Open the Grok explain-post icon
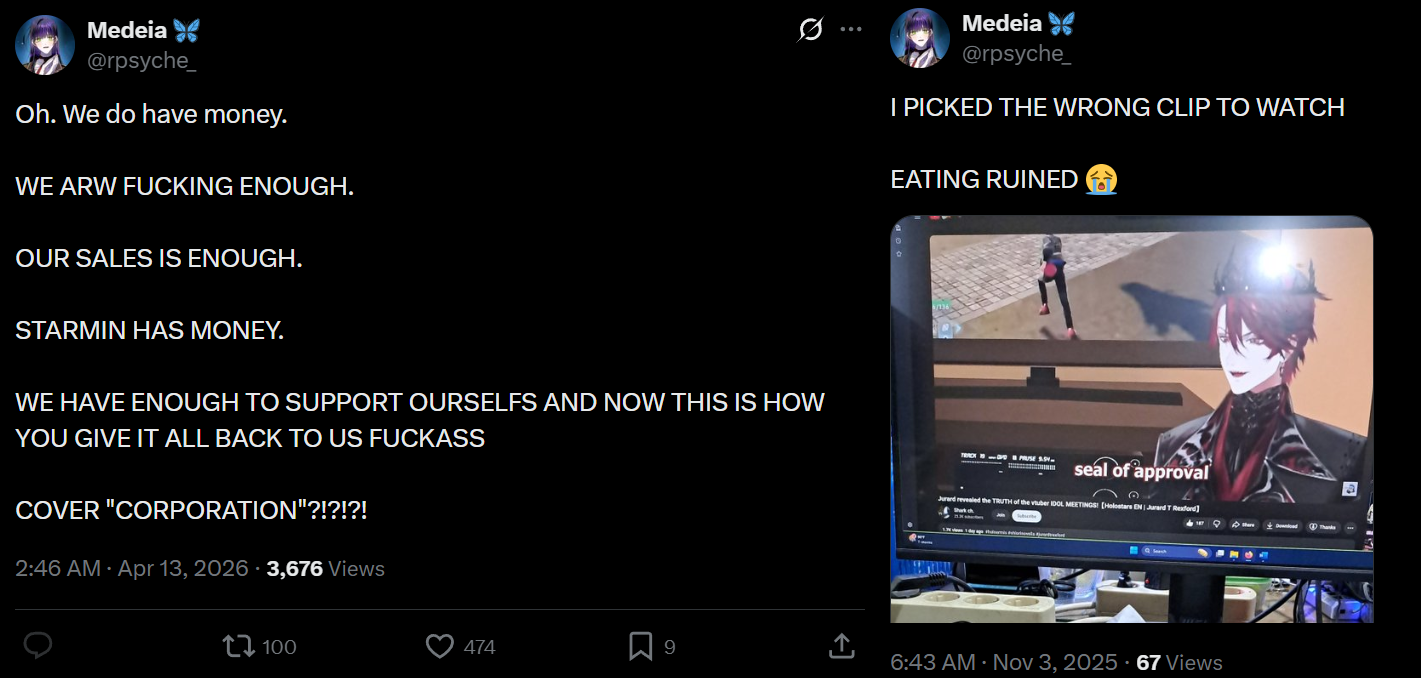The width and height of the screenshot is (1421, 678). click(810, 30)
